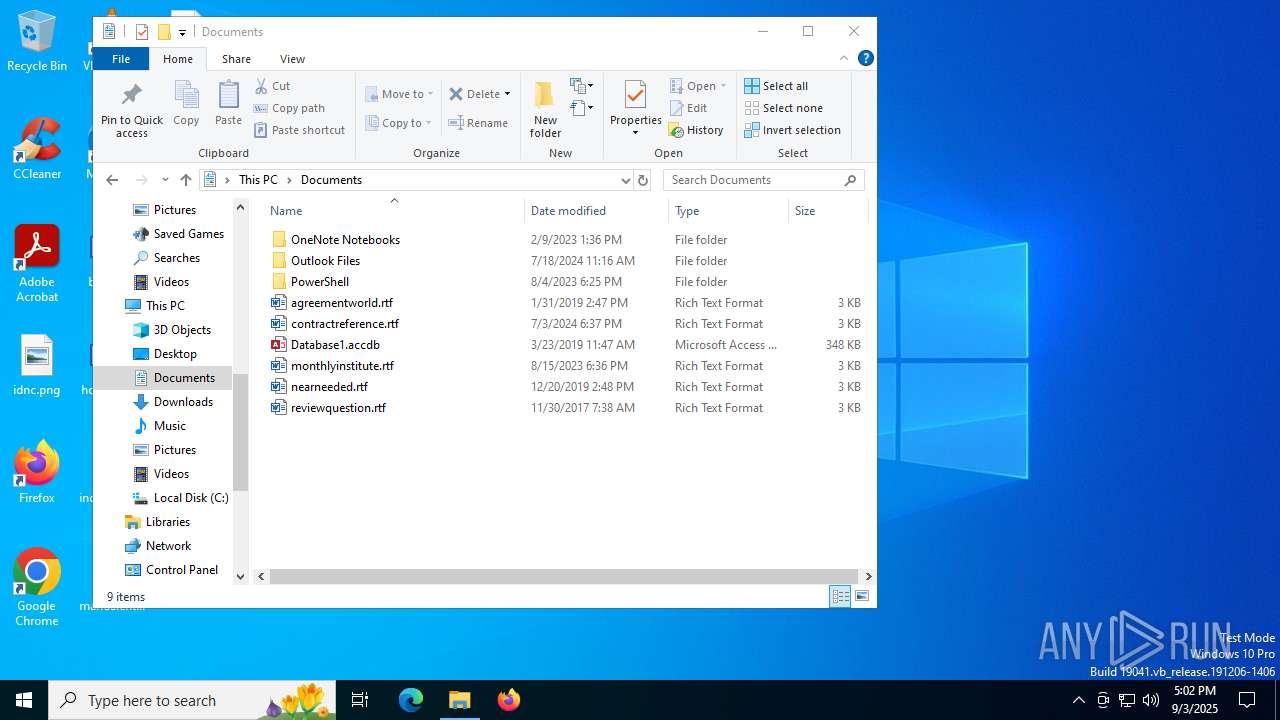
Task: Switch to the Share tab
Action: [x=236, y=59]
